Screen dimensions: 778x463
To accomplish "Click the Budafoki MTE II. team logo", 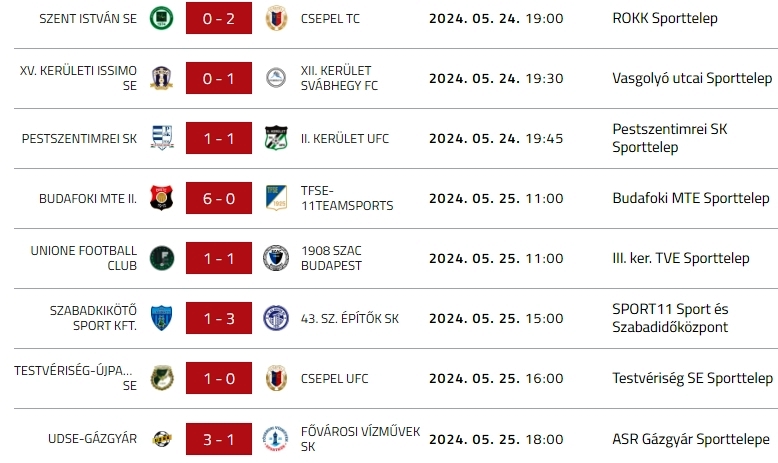I will coord(161,198).
